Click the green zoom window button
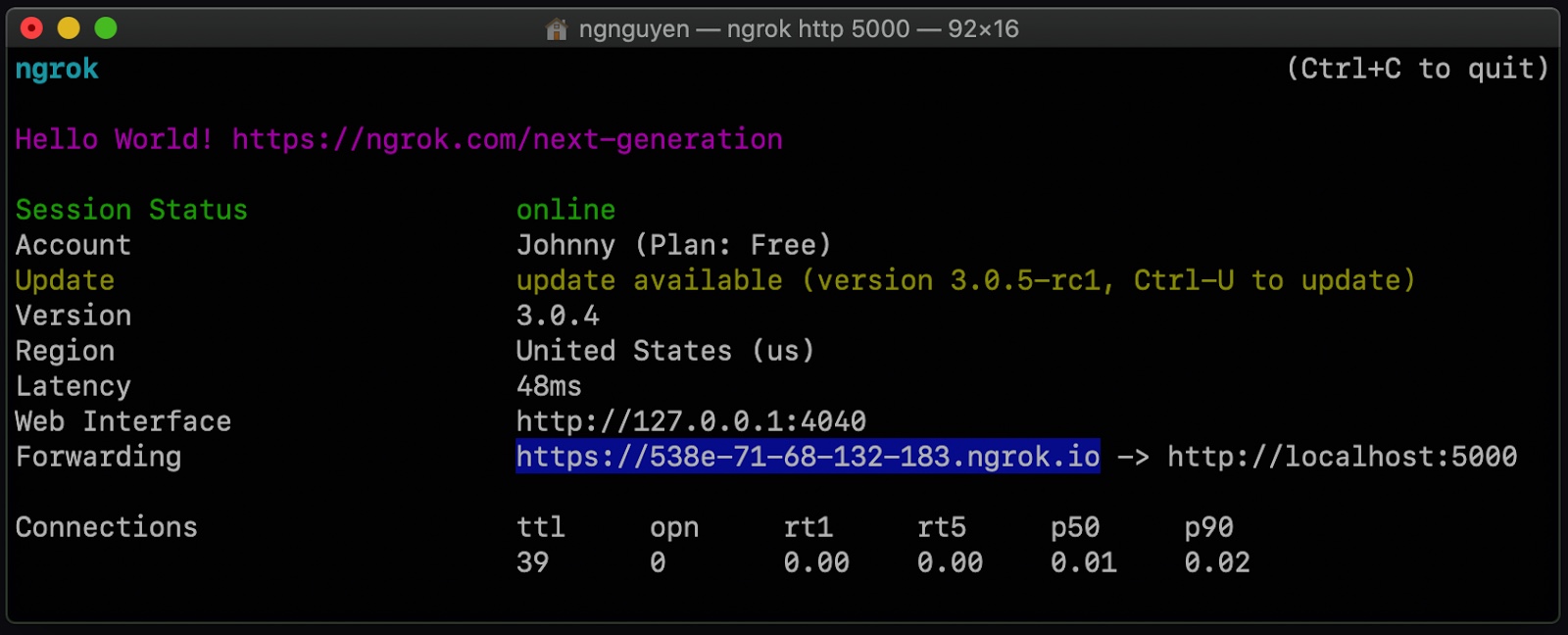 pyautogui.click(x=106, y=28)
